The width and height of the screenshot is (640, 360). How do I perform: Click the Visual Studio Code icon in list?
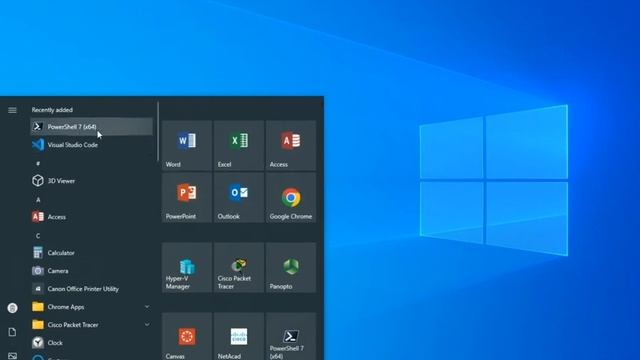[38, 145]
